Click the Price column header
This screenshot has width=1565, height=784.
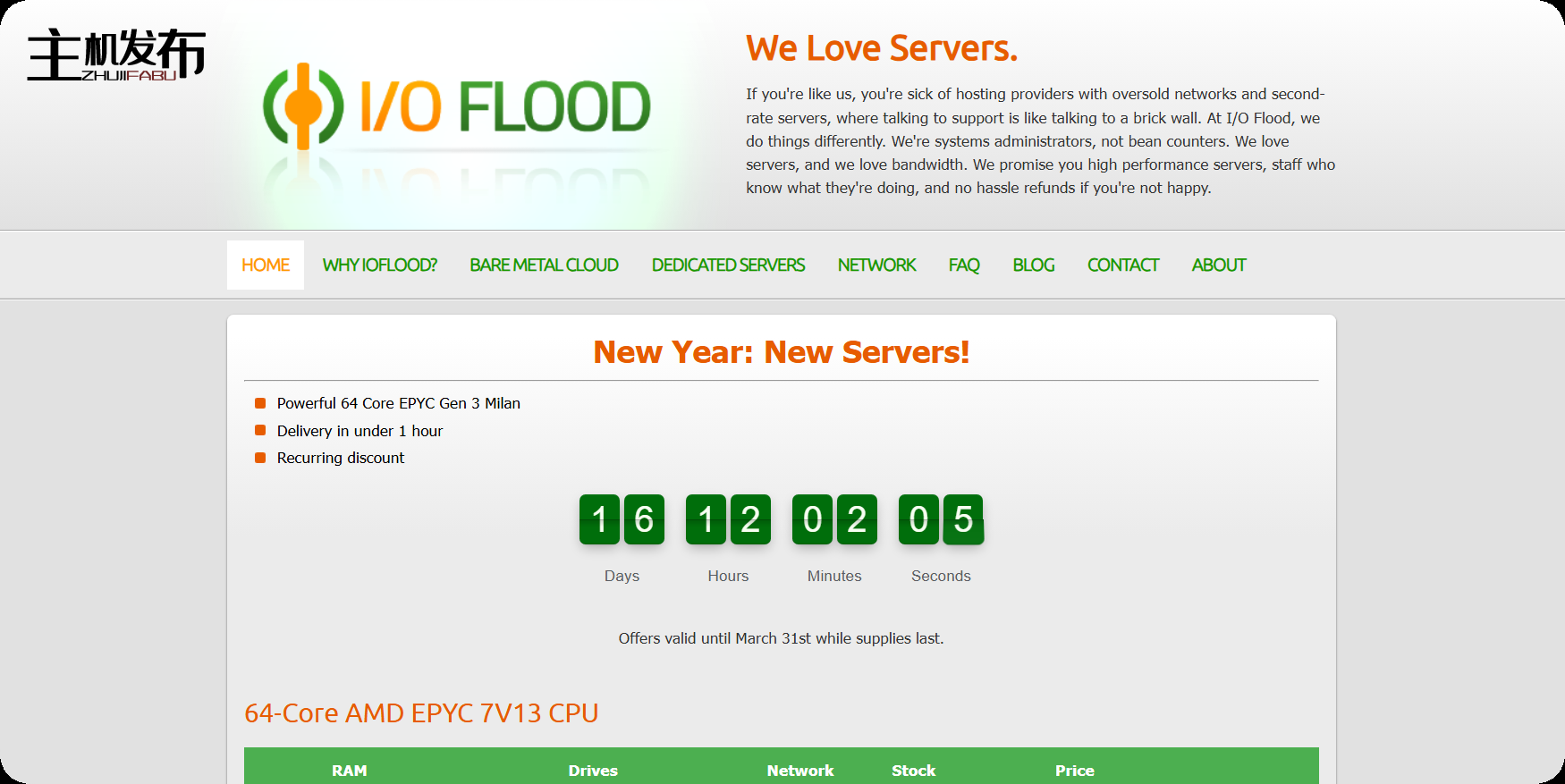click(x=1075, y=771)
